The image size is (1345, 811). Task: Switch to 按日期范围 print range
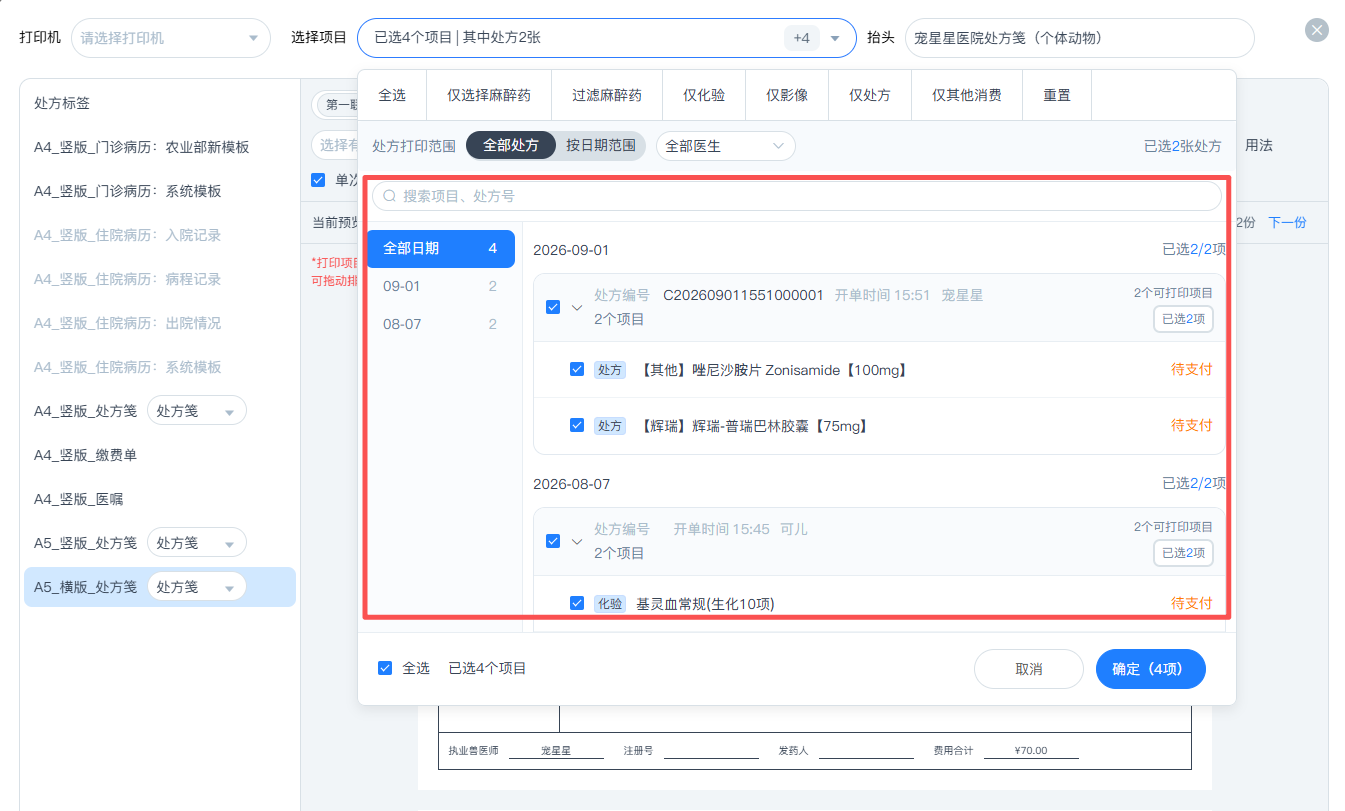click(x=601, y=146)
